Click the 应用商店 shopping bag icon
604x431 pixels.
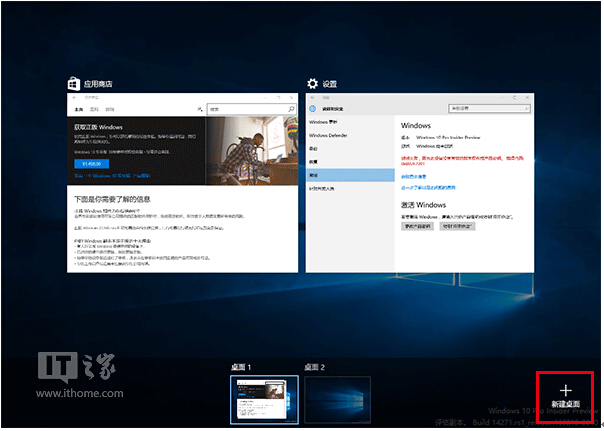(x=73, y=84)
